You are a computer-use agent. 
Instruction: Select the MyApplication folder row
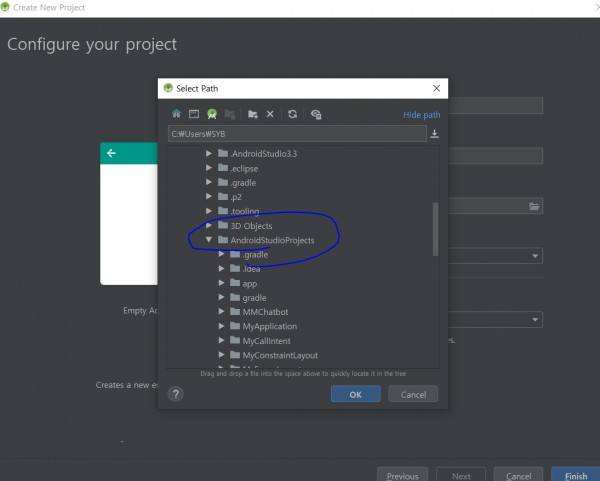pyautogui.click(x=263, y=326)
